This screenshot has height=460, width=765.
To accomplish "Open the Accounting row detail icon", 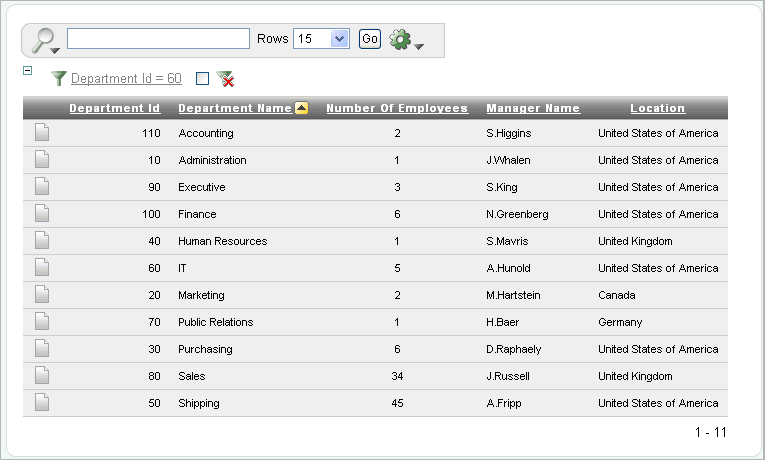I will (42, 133).
